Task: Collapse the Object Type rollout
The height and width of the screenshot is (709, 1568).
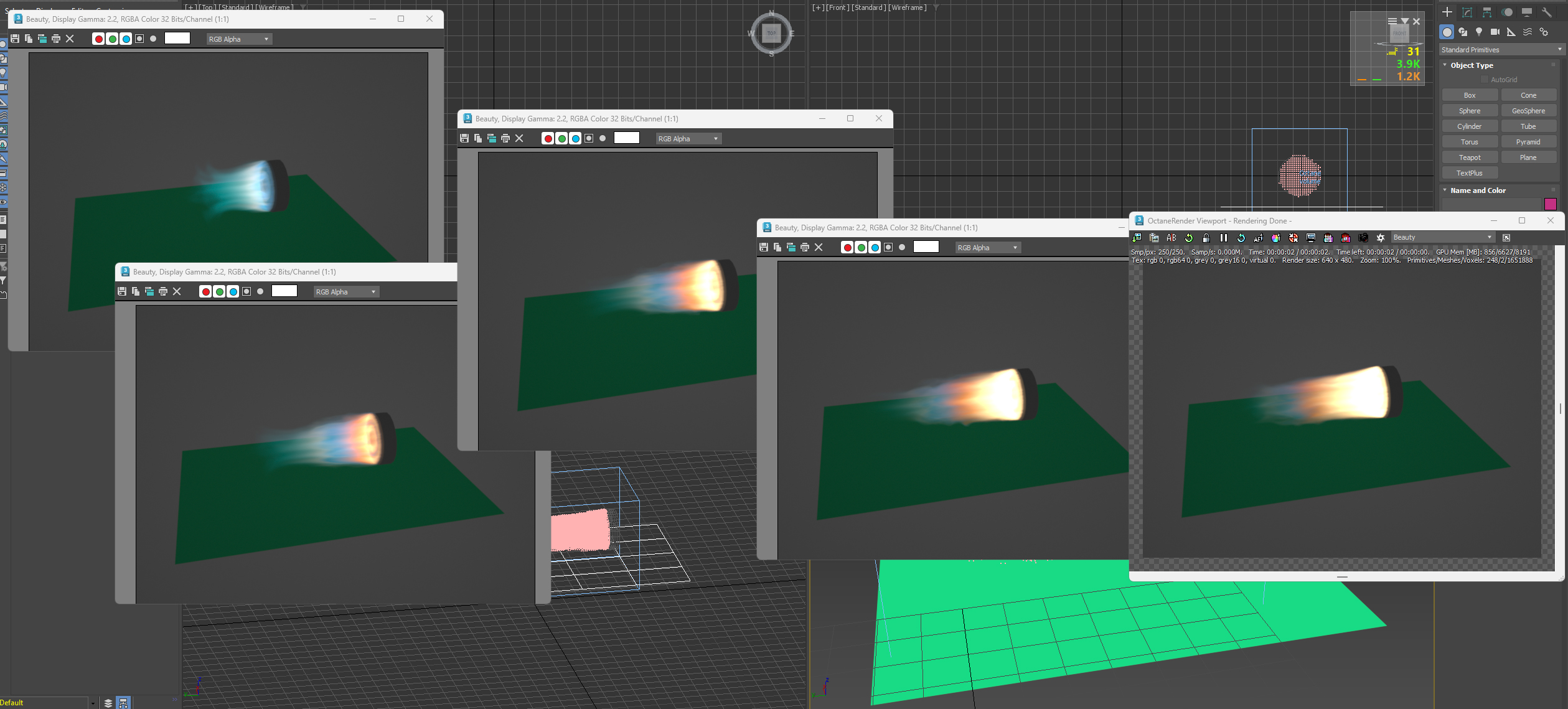Action: coord(1445,65)
